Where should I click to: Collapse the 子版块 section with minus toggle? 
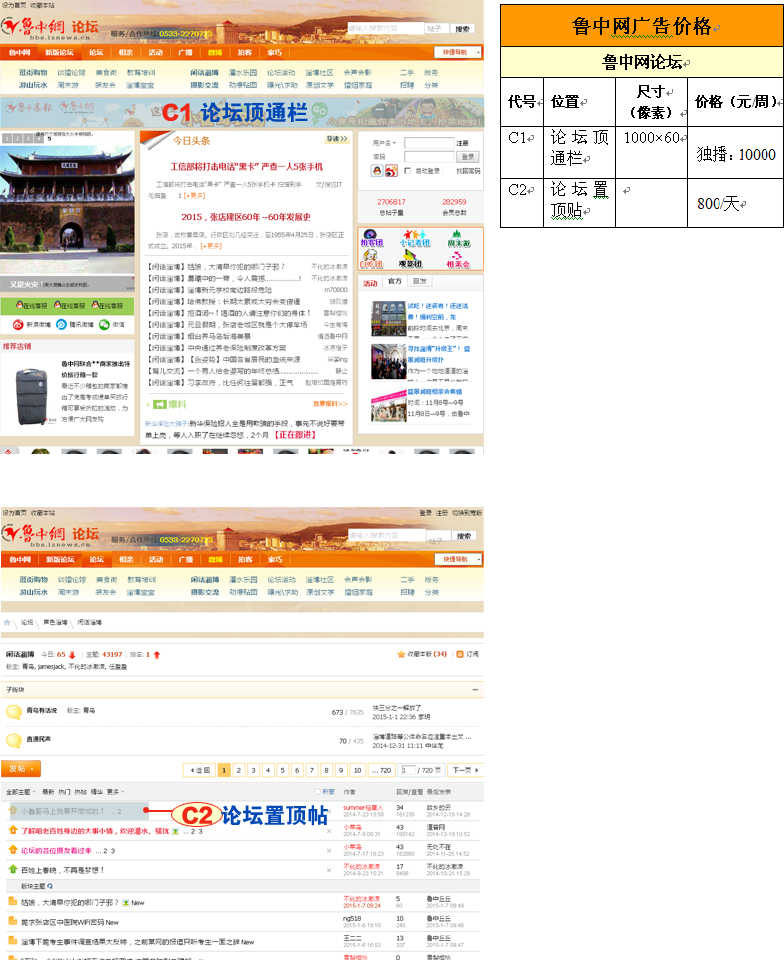[x=476, y=689]
